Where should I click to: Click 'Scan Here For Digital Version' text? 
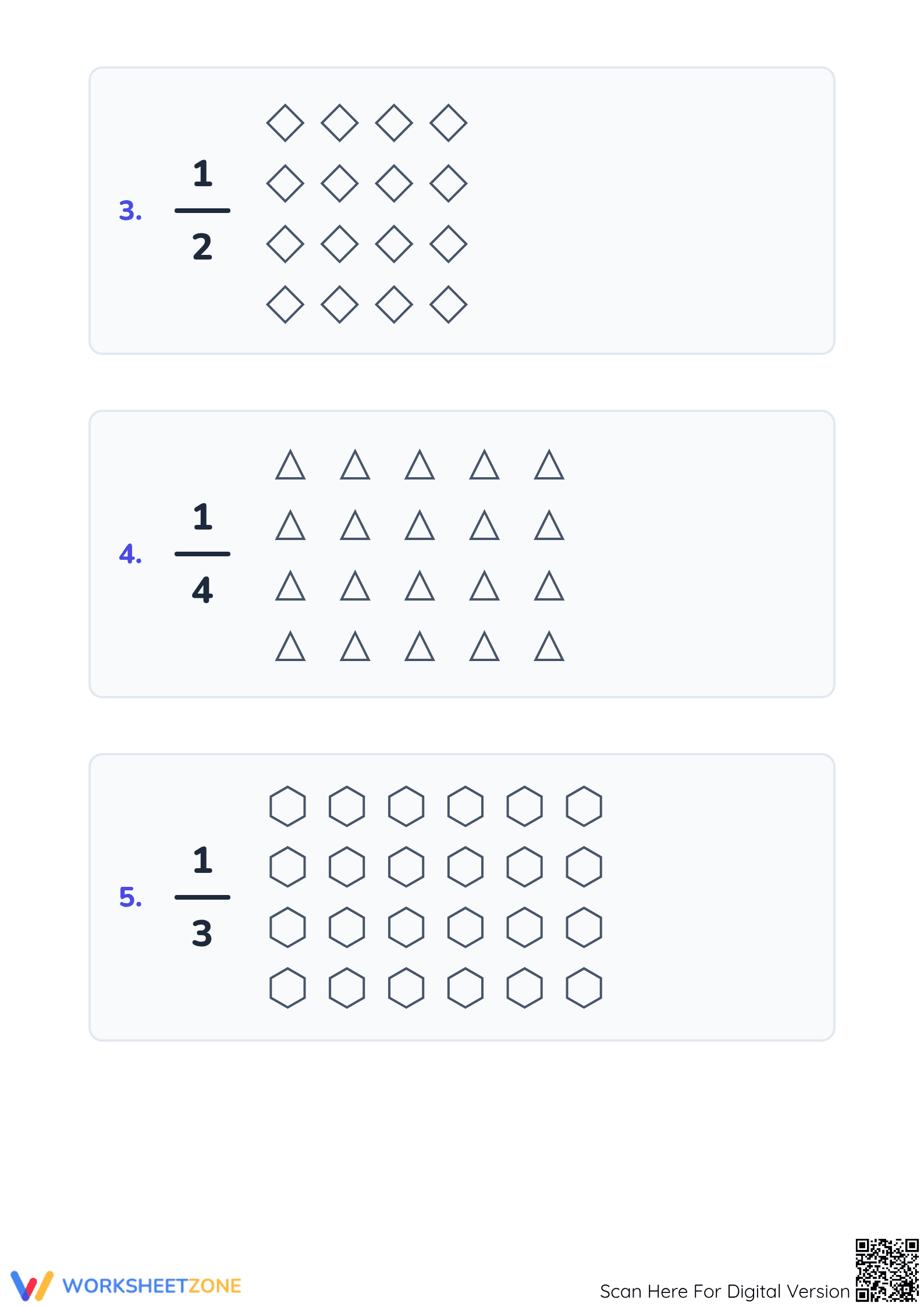(725, 1291)
